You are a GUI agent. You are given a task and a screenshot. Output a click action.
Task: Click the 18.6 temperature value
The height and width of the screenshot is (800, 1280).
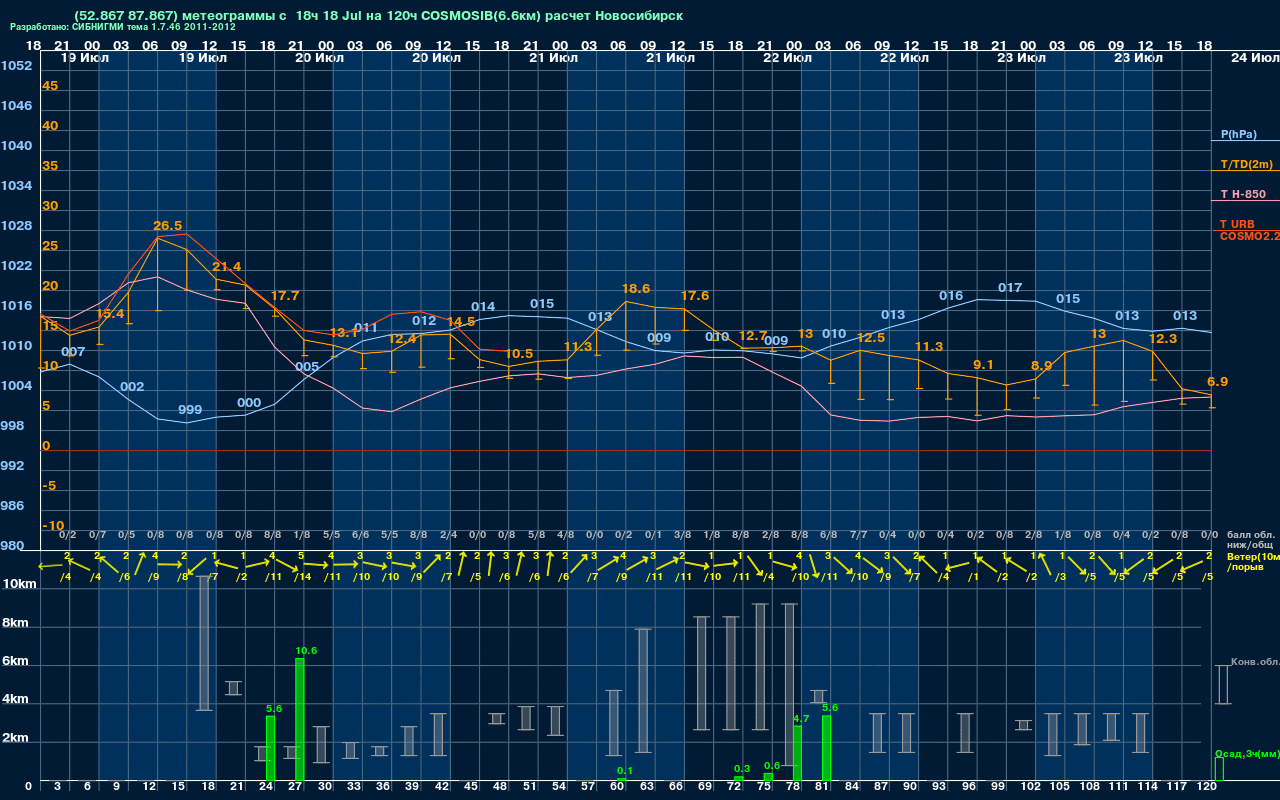(636, 289)
